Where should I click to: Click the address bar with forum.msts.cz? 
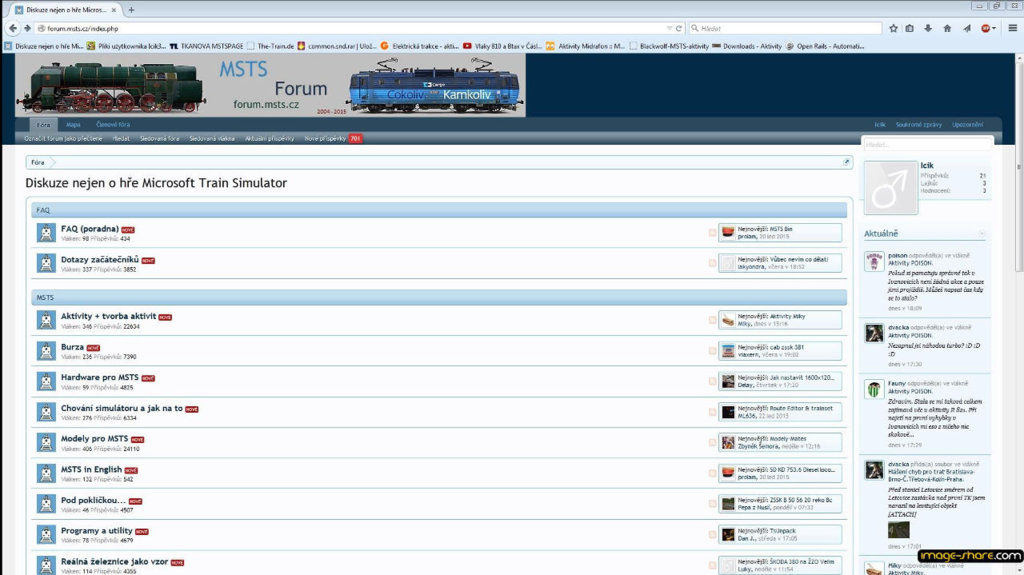[x=349, y=28]
